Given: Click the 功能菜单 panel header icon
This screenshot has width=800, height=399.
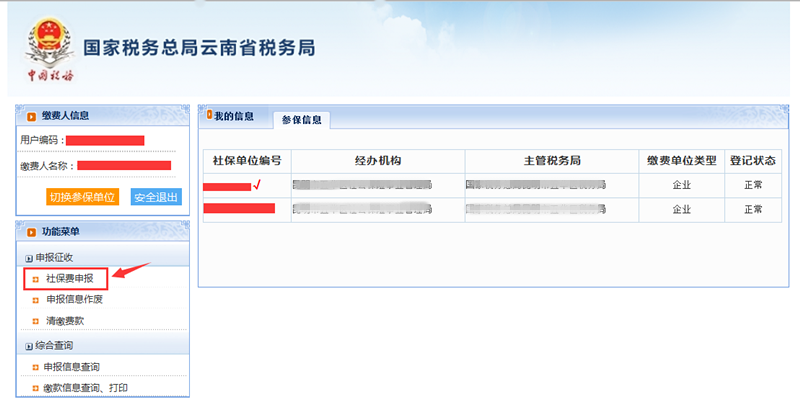Looking at the screenshot, I should 32,233.
